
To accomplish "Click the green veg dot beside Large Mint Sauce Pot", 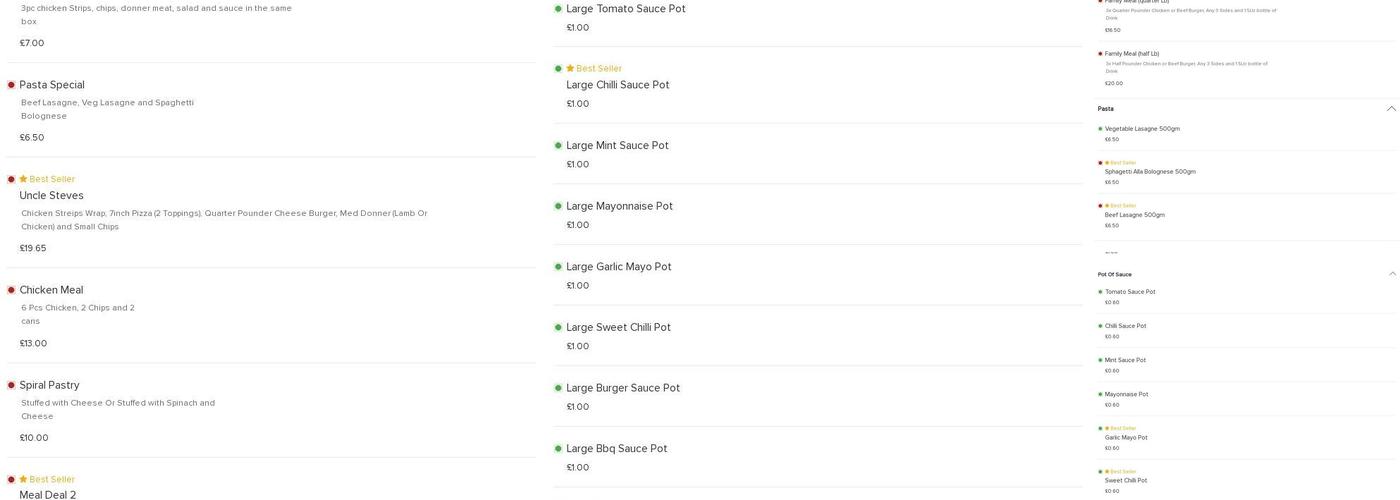I will pyautogui.click(x=558, y=146).
